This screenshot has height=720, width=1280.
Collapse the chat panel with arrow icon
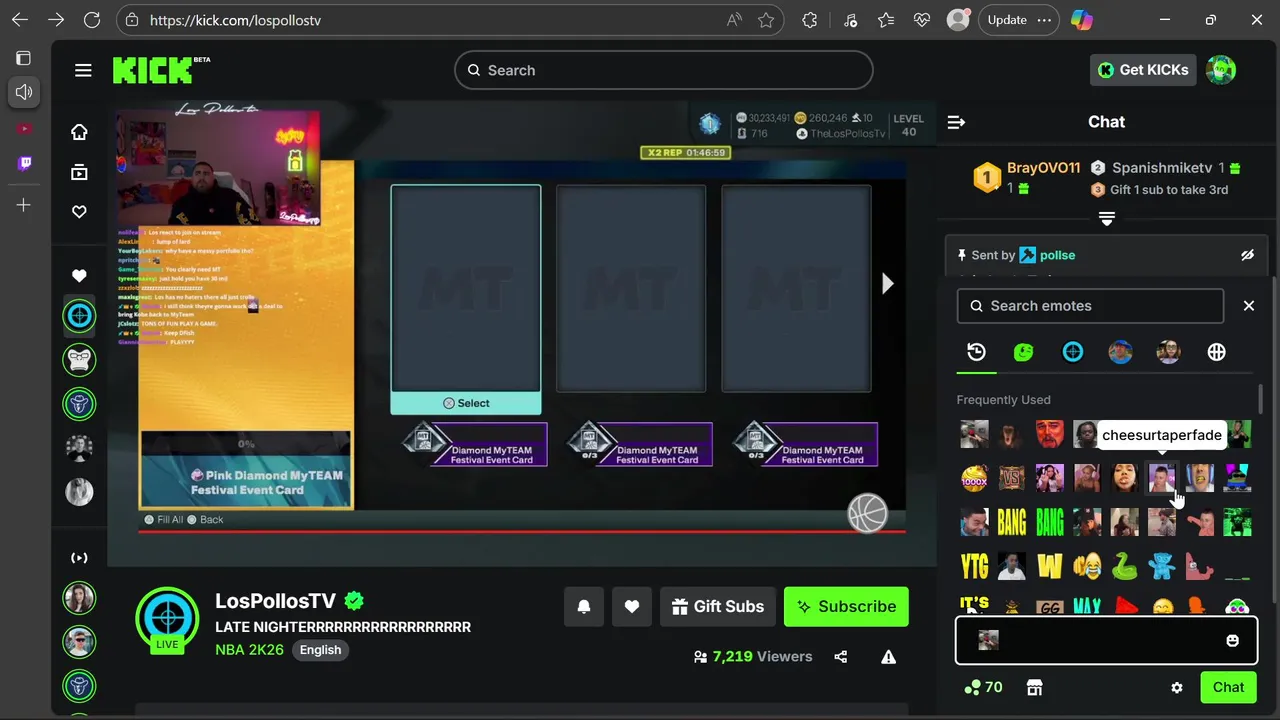pyautogui.click(x=956, y=122)
